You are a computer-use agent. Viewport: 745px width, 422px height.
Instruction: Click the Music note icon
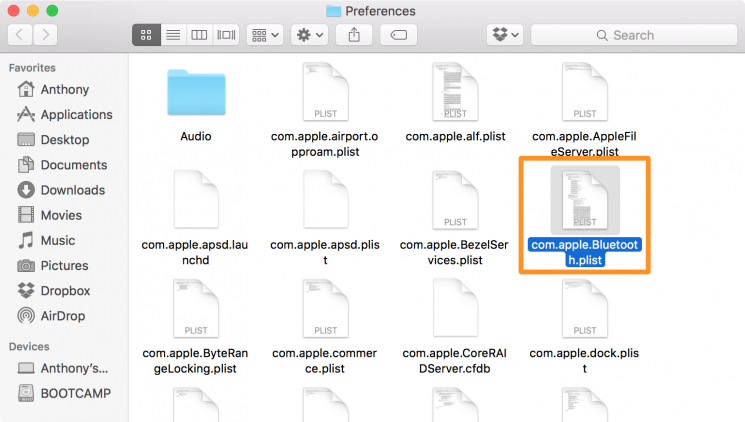pyautogui.click(x=26, y=240)
